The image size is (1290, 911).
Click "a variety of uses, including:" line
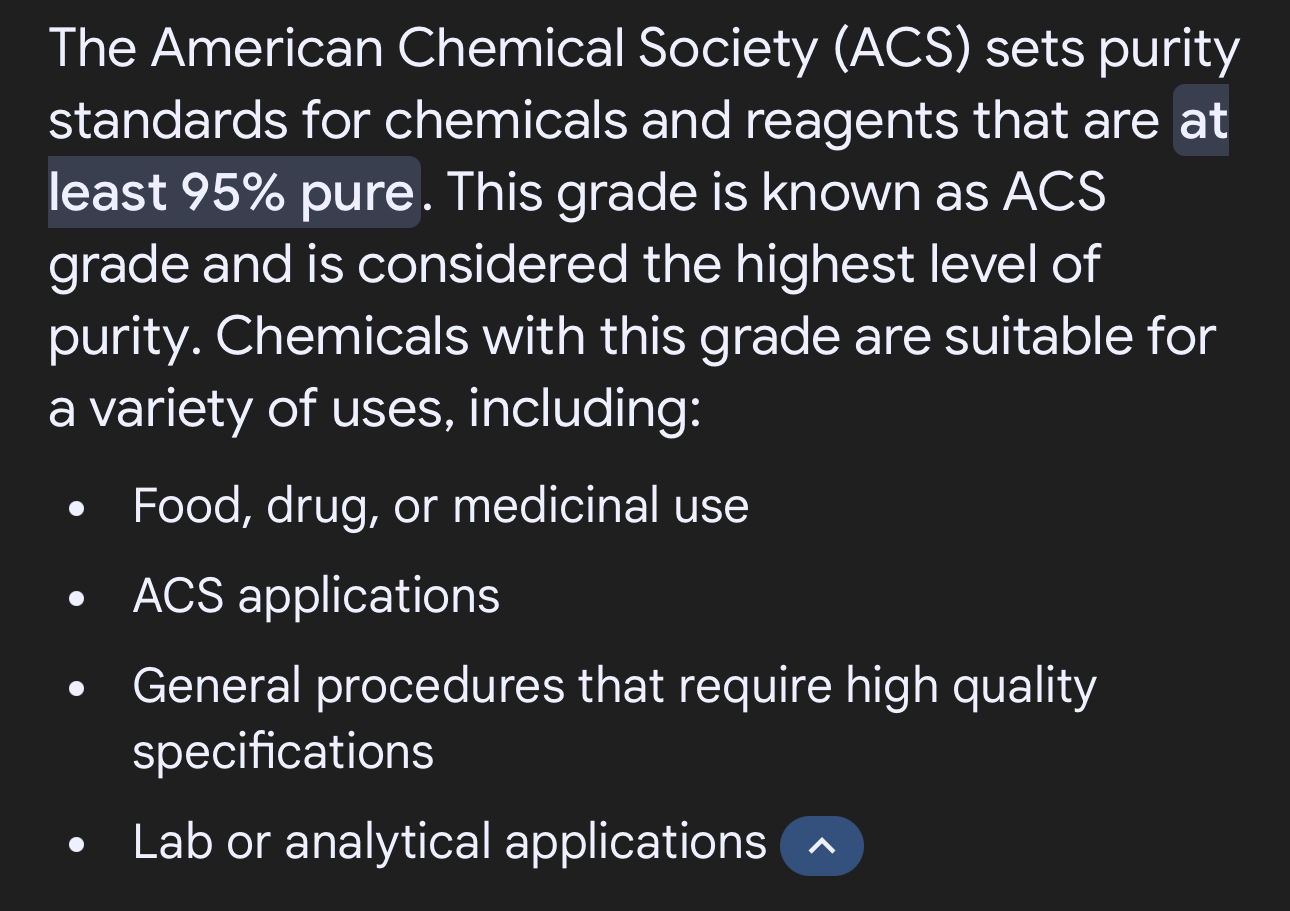coord(375,409)
